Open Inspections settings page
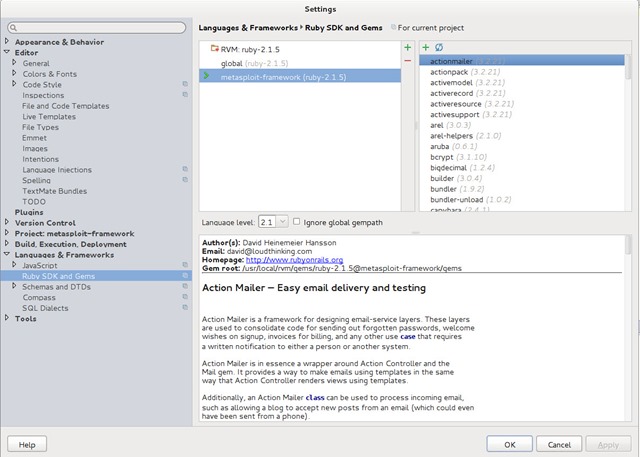The width and height of the screenshot is (640, 457). [x=43, y=95]
